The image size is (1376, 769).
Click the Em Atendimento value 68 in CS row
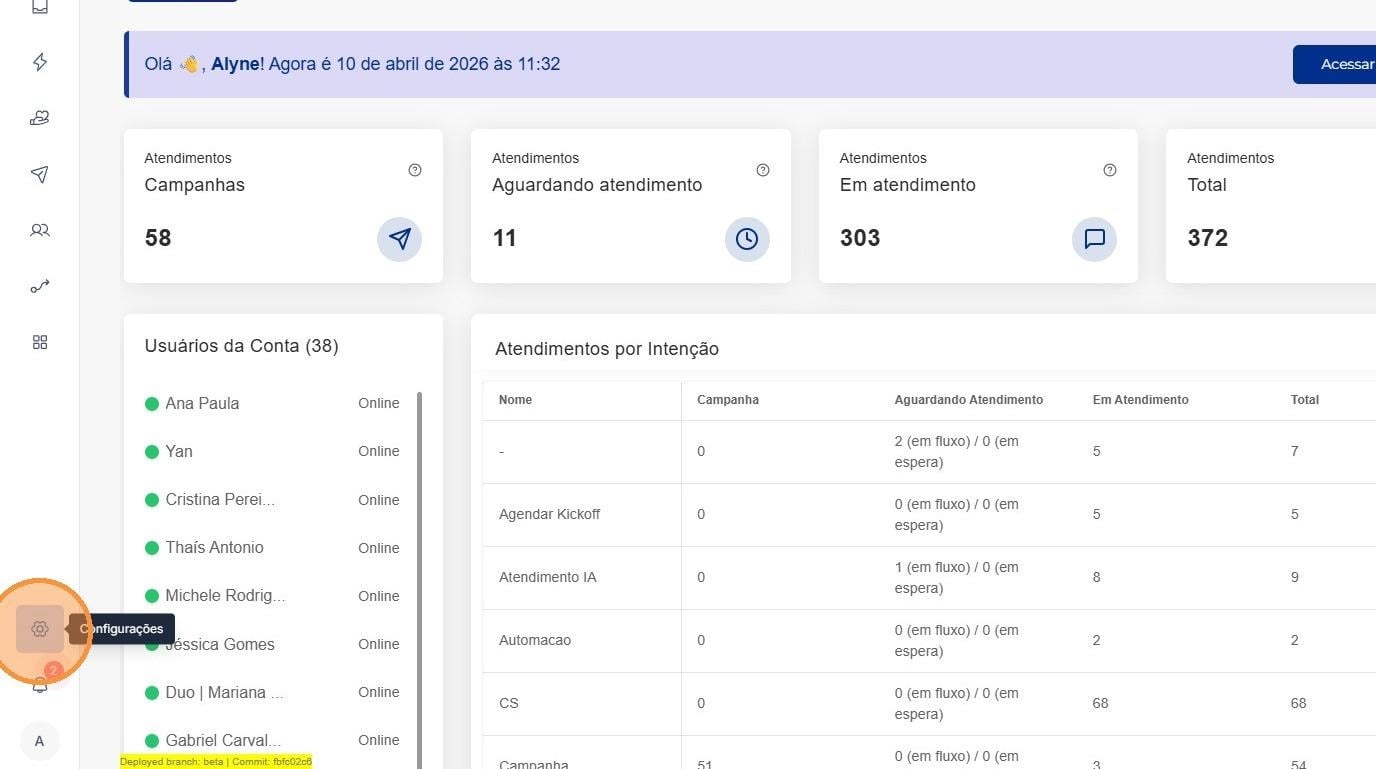click(x=1100, y=703)
